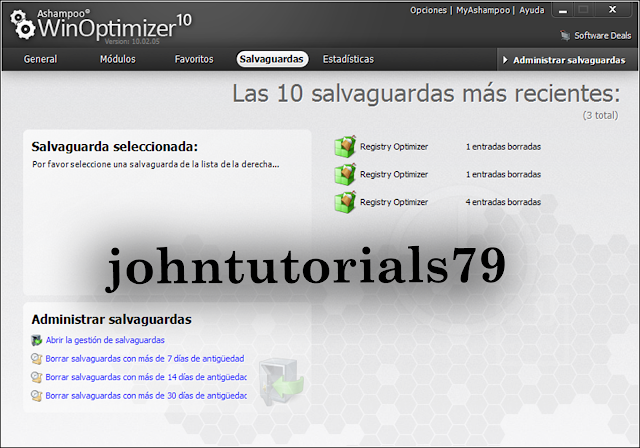Screen dimensions: 640x448
Task: Click the 'Version: 10.02.05' text
Action: (132, 41)
